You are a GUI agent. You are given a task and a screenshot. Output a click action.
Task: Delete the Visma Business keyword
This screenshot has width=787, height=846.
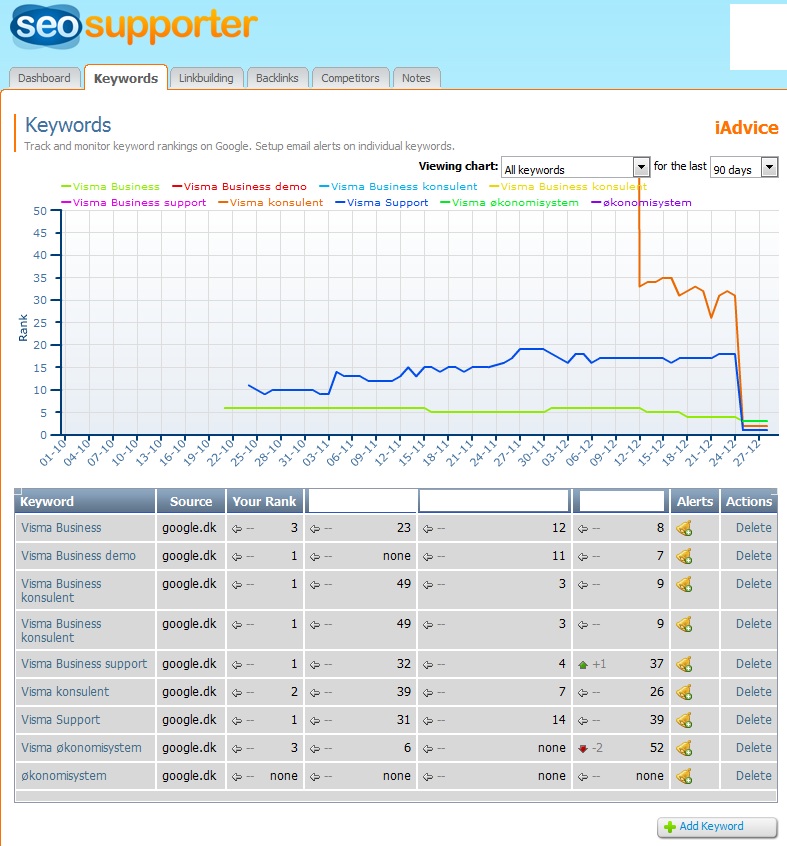click(x=753, y=528)
